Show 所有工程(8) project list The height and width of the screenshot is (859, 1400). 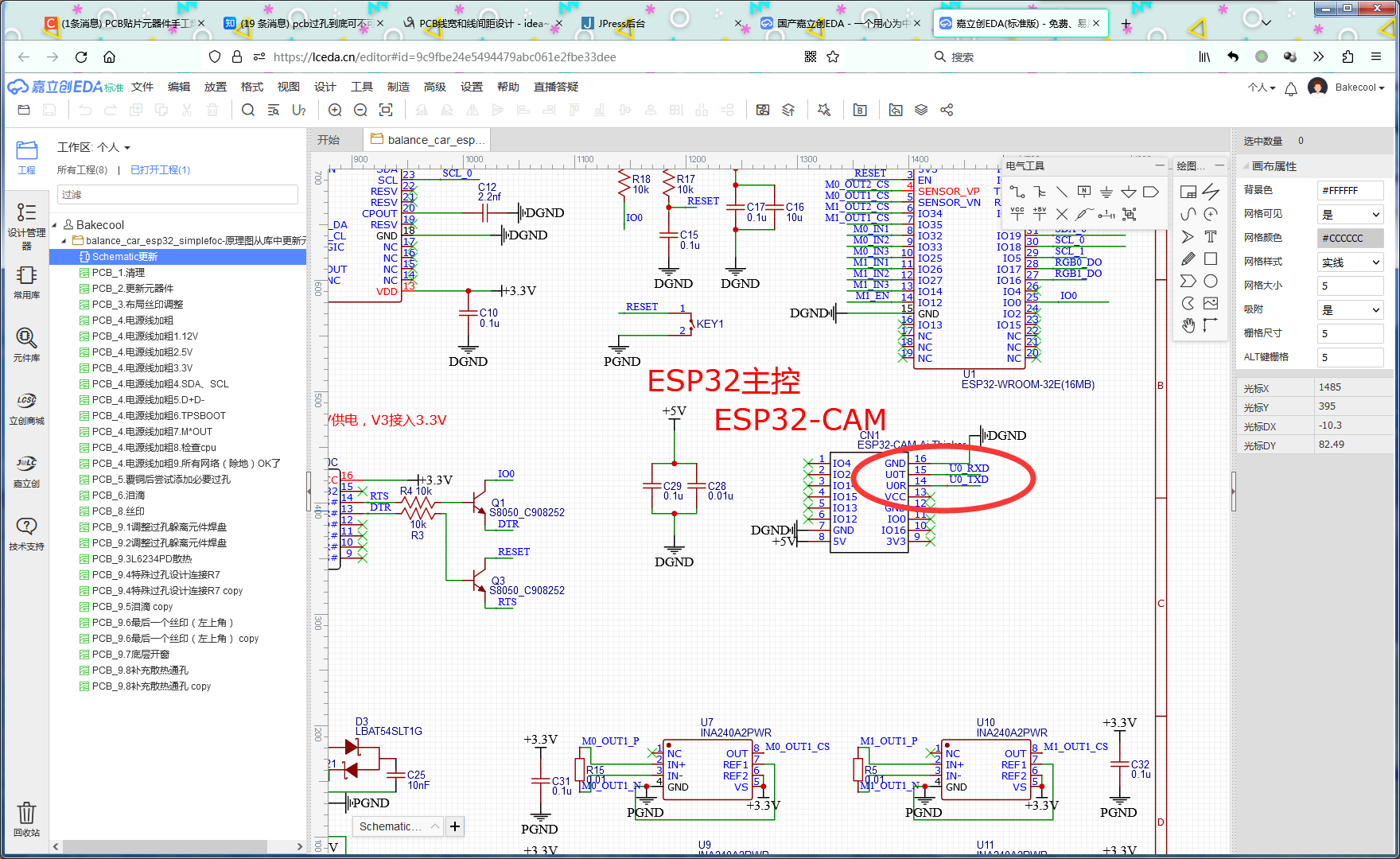(x=82, y=169)
